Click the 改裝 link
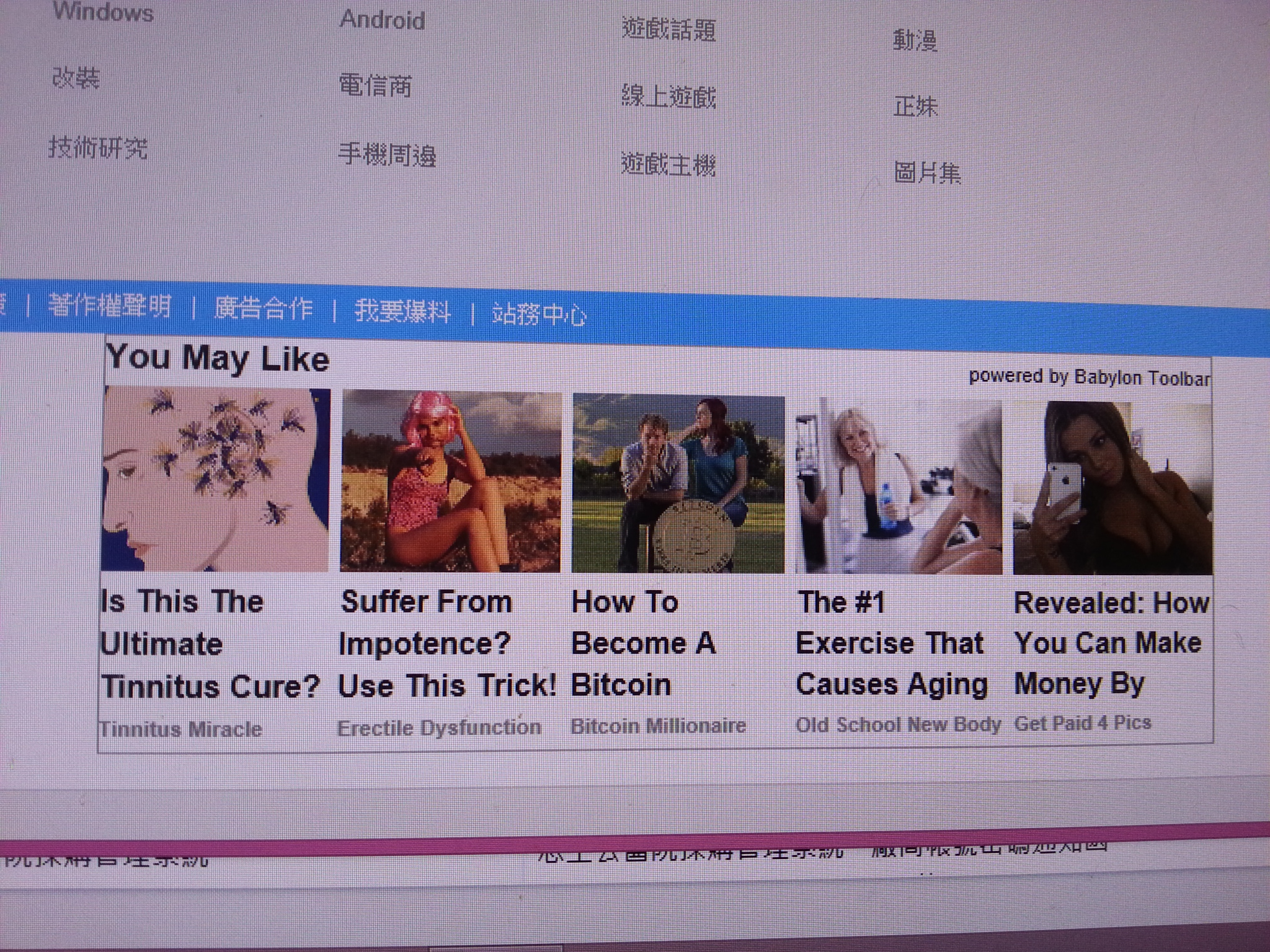The width and height of the screenshot is (1270, 952). [76, 78]
